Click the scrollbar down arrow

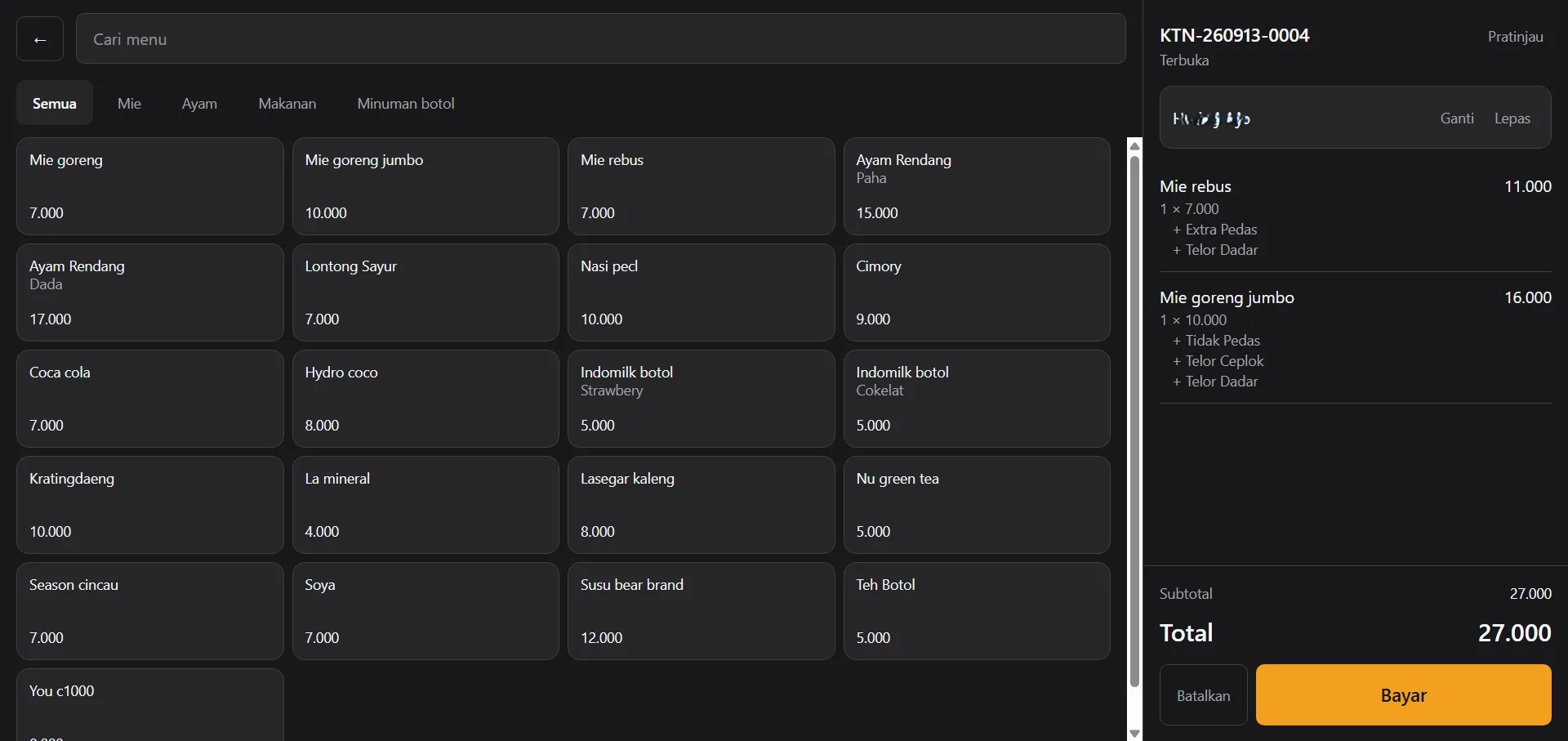tap(1134, 734)
